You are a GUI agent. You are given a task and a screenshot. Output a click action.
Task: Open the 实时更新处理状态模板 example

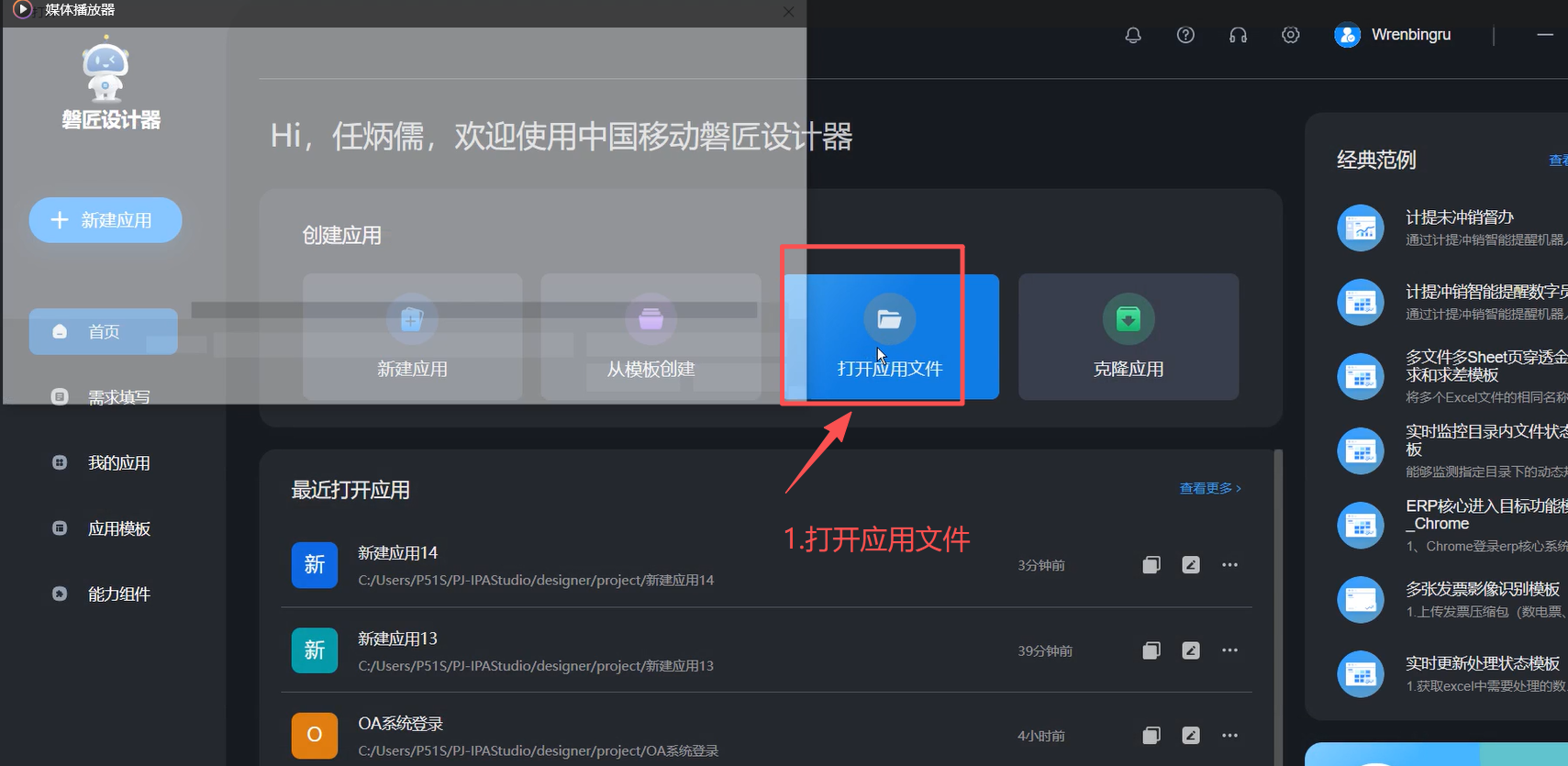pos(1483,663)
